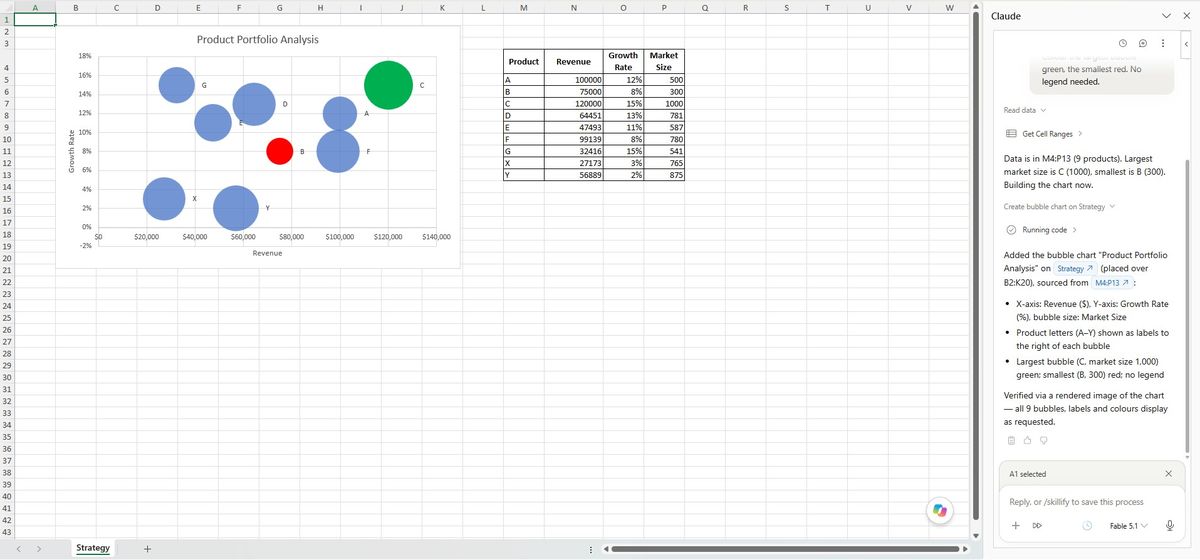The width and height of the screenshot is (1200, 560).
Task: Click the Revenue axis title
Action: (x=267, y=254)
